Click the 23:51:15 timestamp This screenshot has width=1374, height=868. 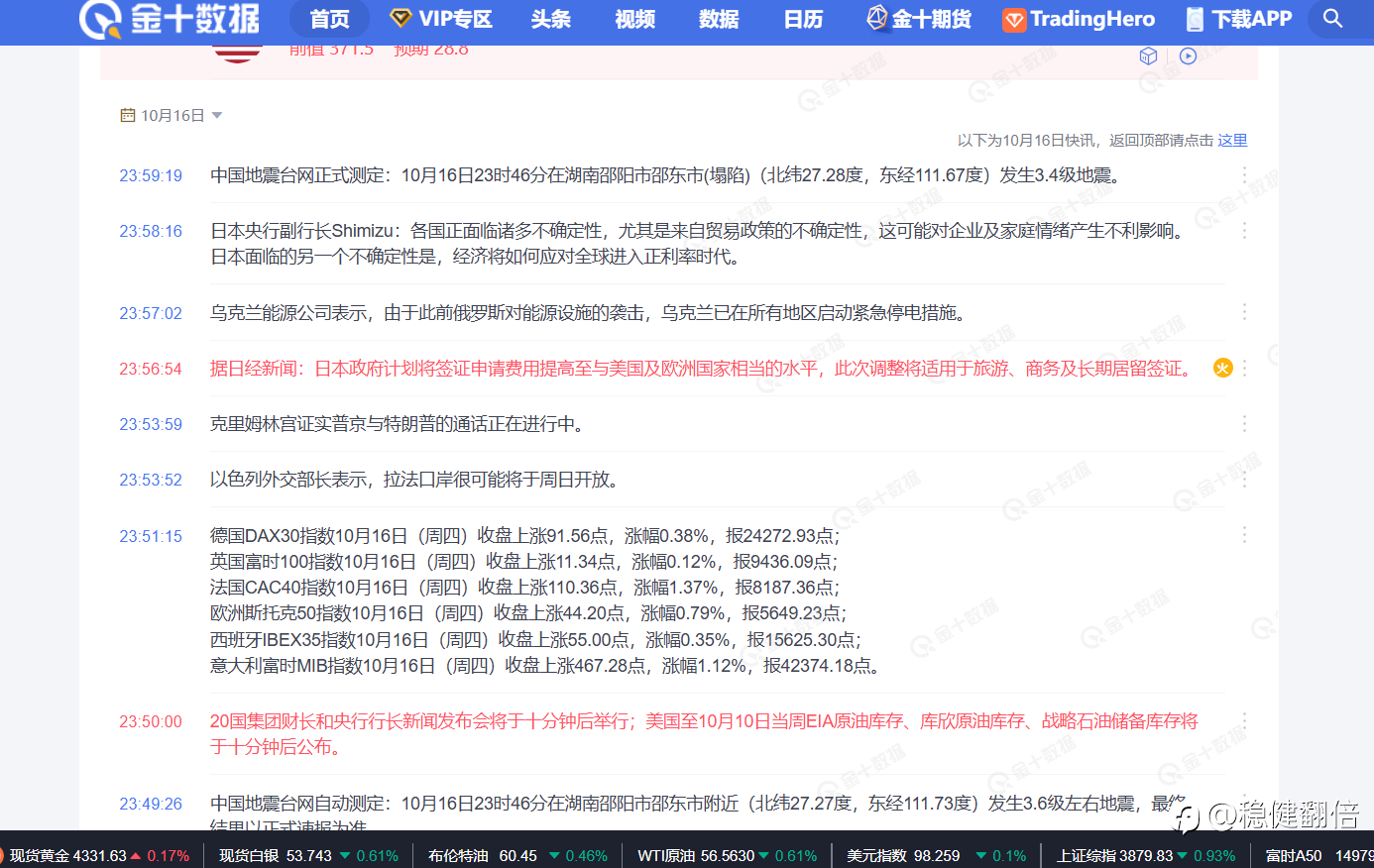coord(151,537)
